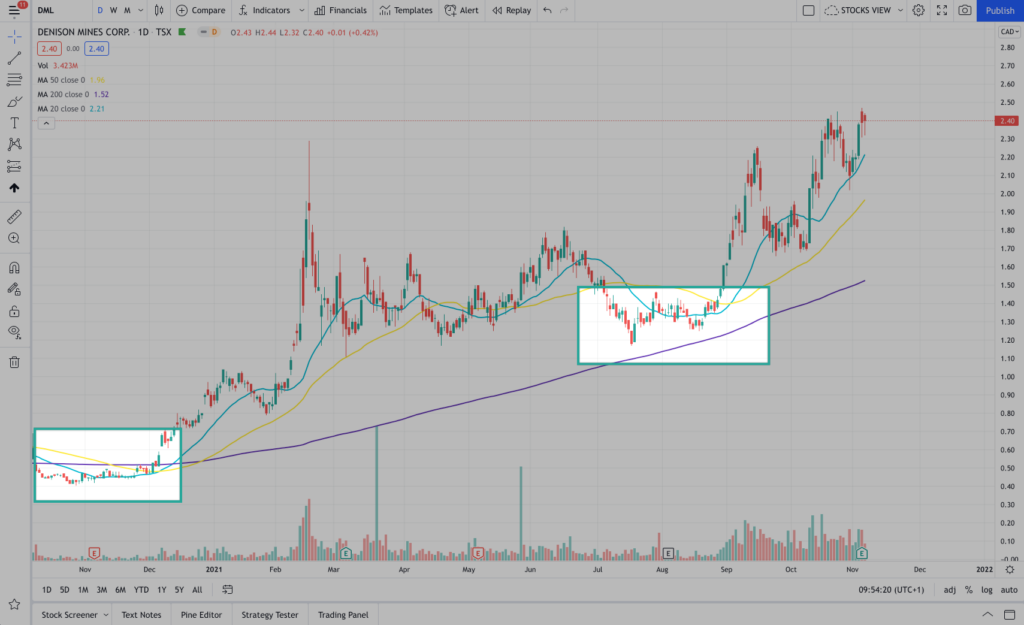Screen dimensions: 1024x625
Task: Select the Text annotation tool
Action: click(x=14, y=122)
